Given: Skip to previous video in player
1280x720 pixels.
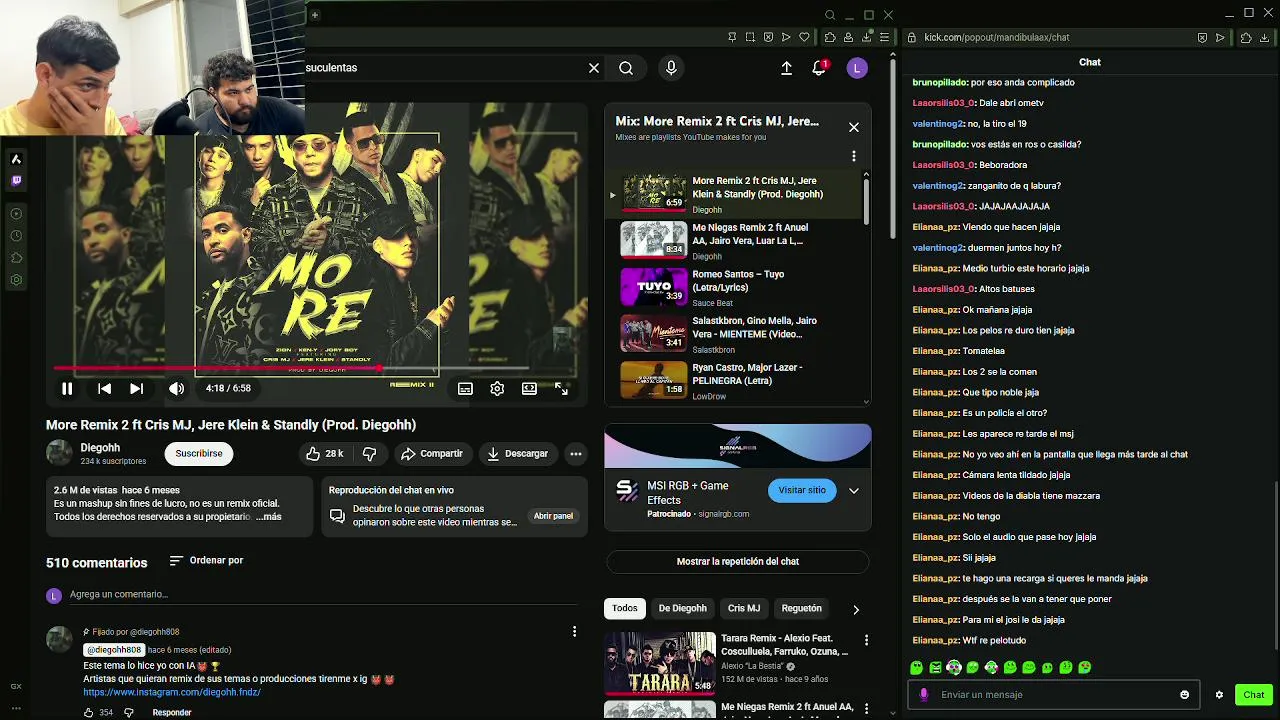Looking at the screenshot, I should [104, 388].
